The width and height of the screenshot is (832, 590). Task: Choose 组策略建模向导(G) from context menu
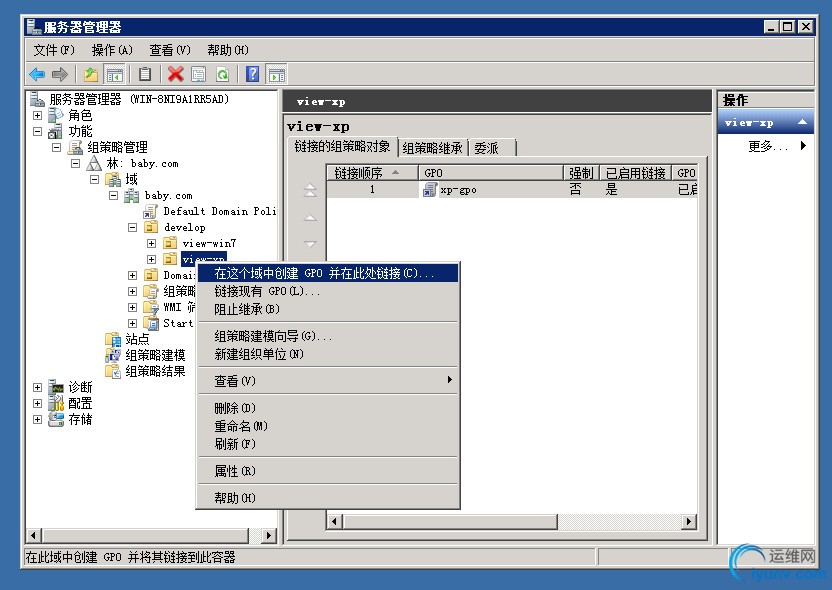327,336
